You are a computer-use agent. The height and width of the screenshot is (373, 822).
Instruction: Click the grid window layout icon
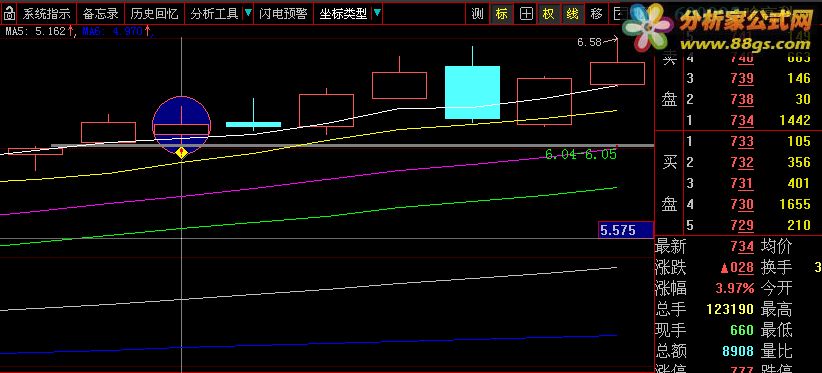click(x=526, y=14)
